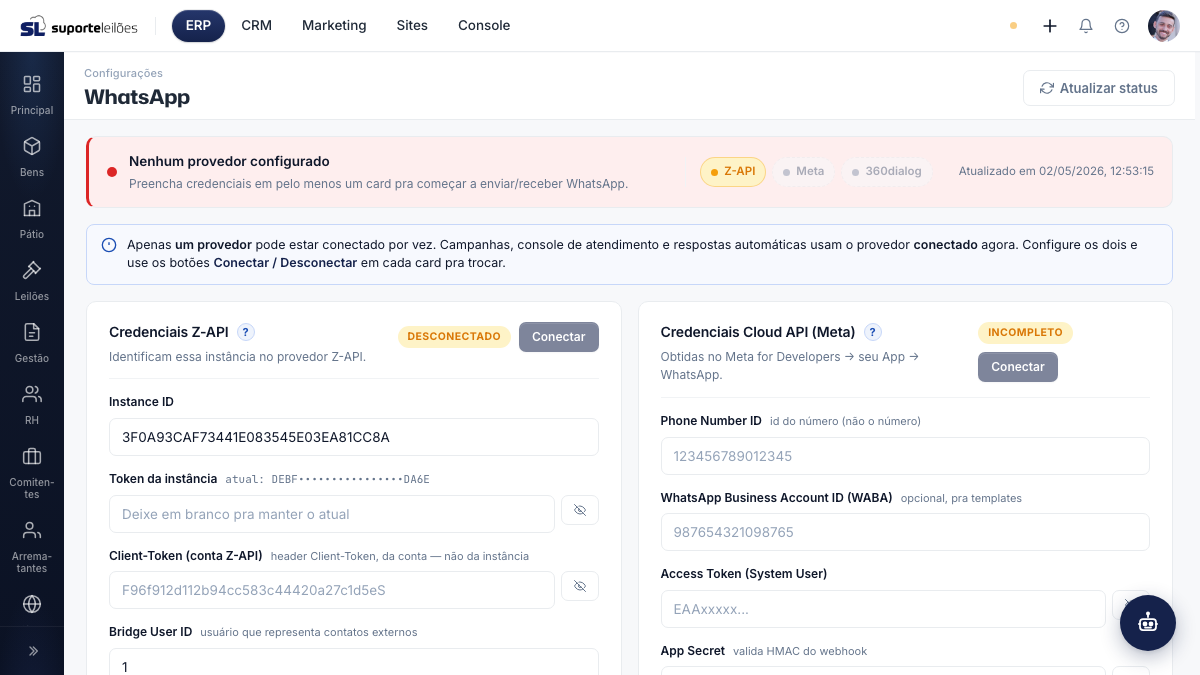Viewport: 1200px width, 675px height.
Task: Open the Leilões gavel icon
Action: (32, 270)
